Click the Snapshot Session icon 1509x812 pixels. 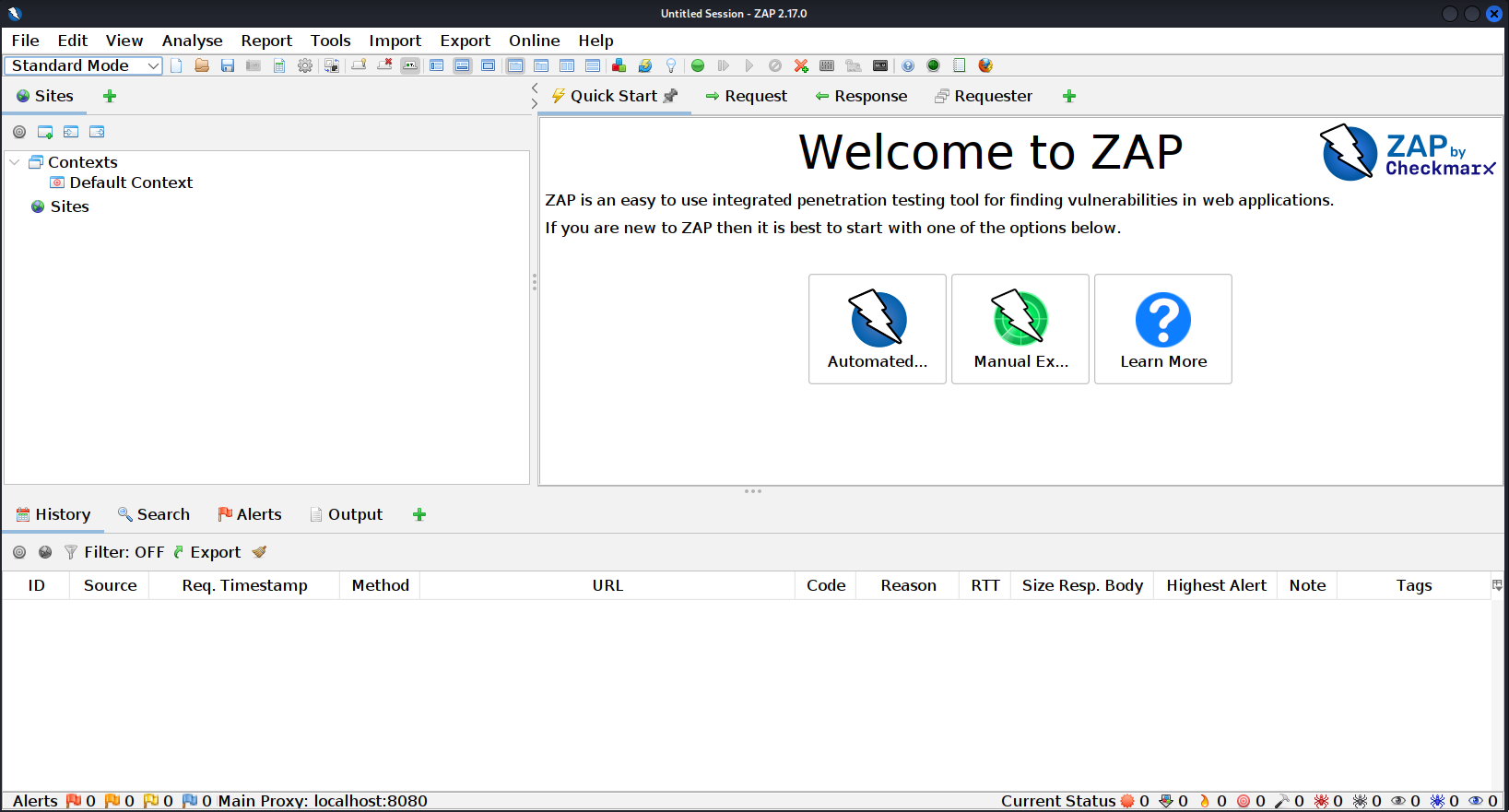pyautogui.click(x=253, y=65)
